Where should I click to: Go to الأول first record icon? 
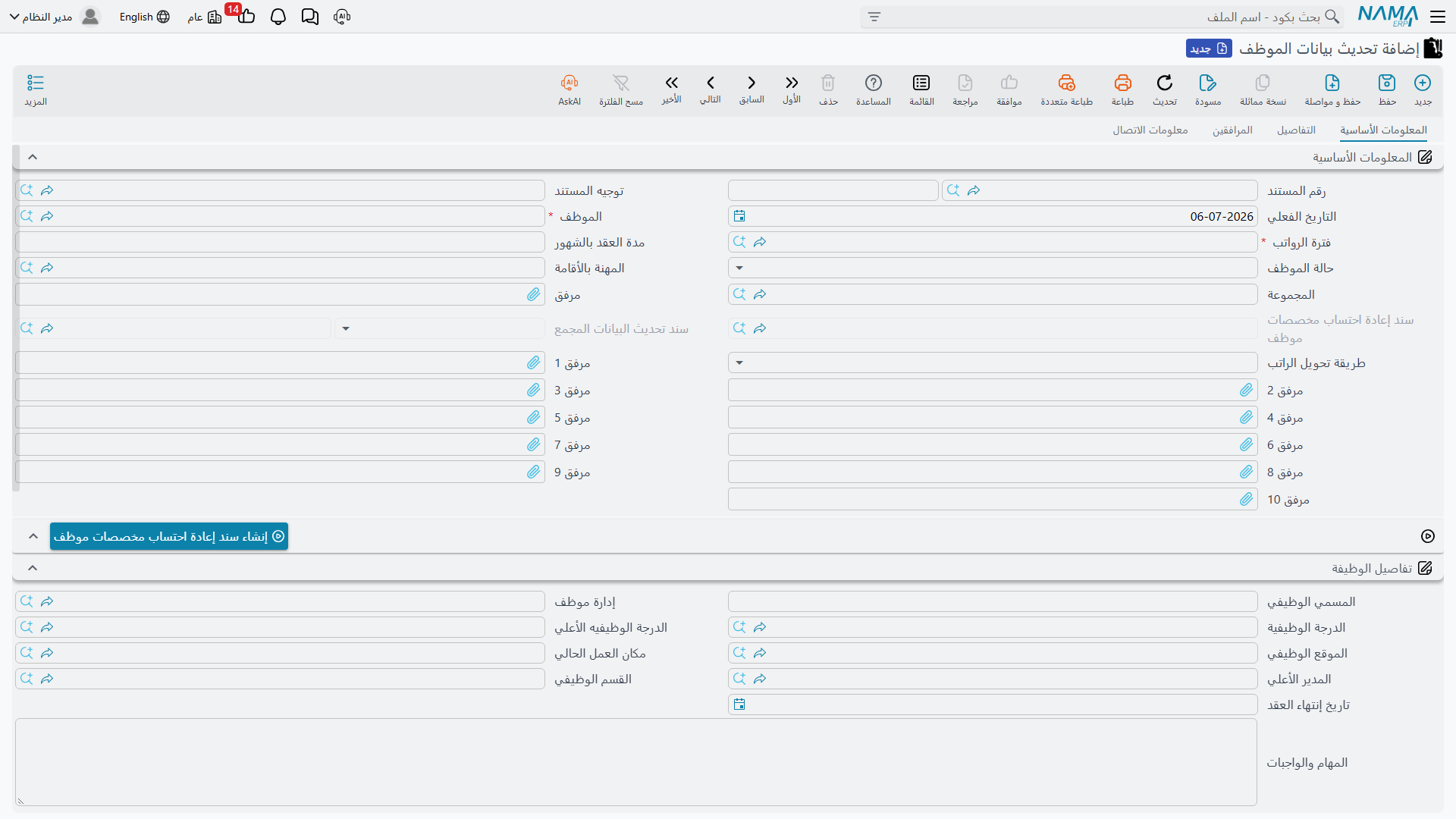(x=792, y=83)
